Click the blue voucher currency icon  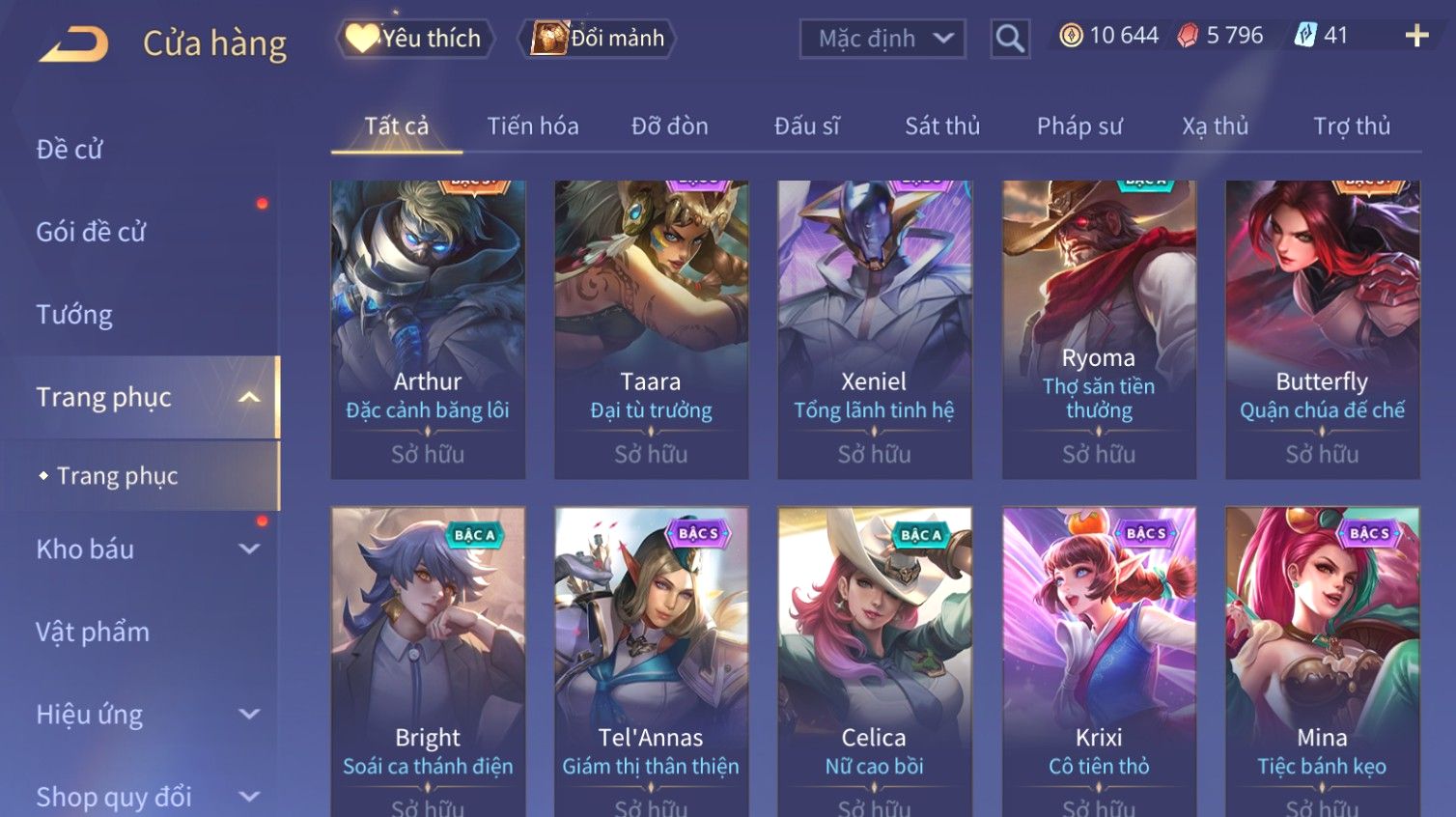pyautogui.click(x=1304, y=36)
